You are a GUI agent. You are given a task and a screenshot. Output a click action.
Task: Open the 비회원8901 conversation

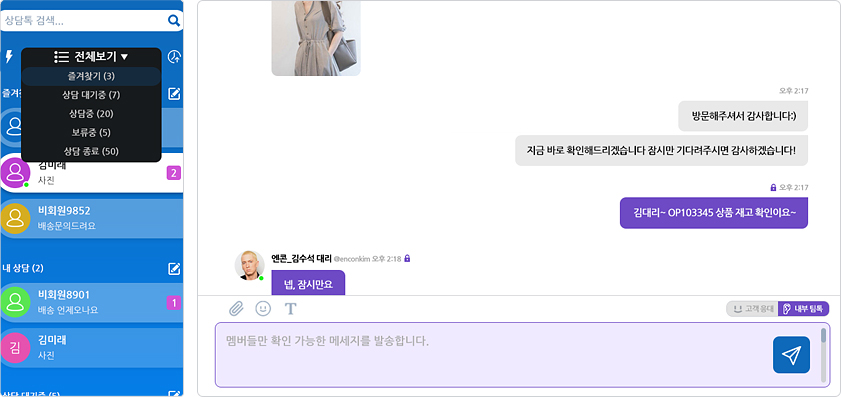click(92, 303)
